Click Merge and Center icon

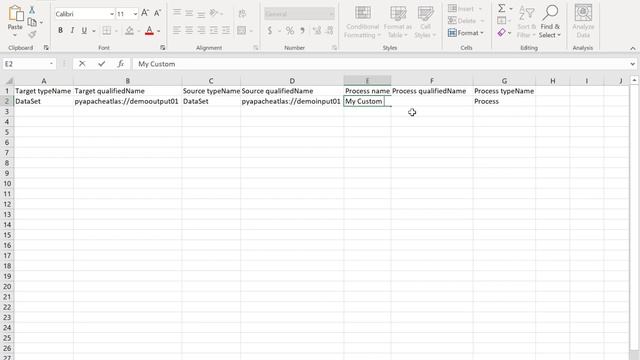point(242,31)
